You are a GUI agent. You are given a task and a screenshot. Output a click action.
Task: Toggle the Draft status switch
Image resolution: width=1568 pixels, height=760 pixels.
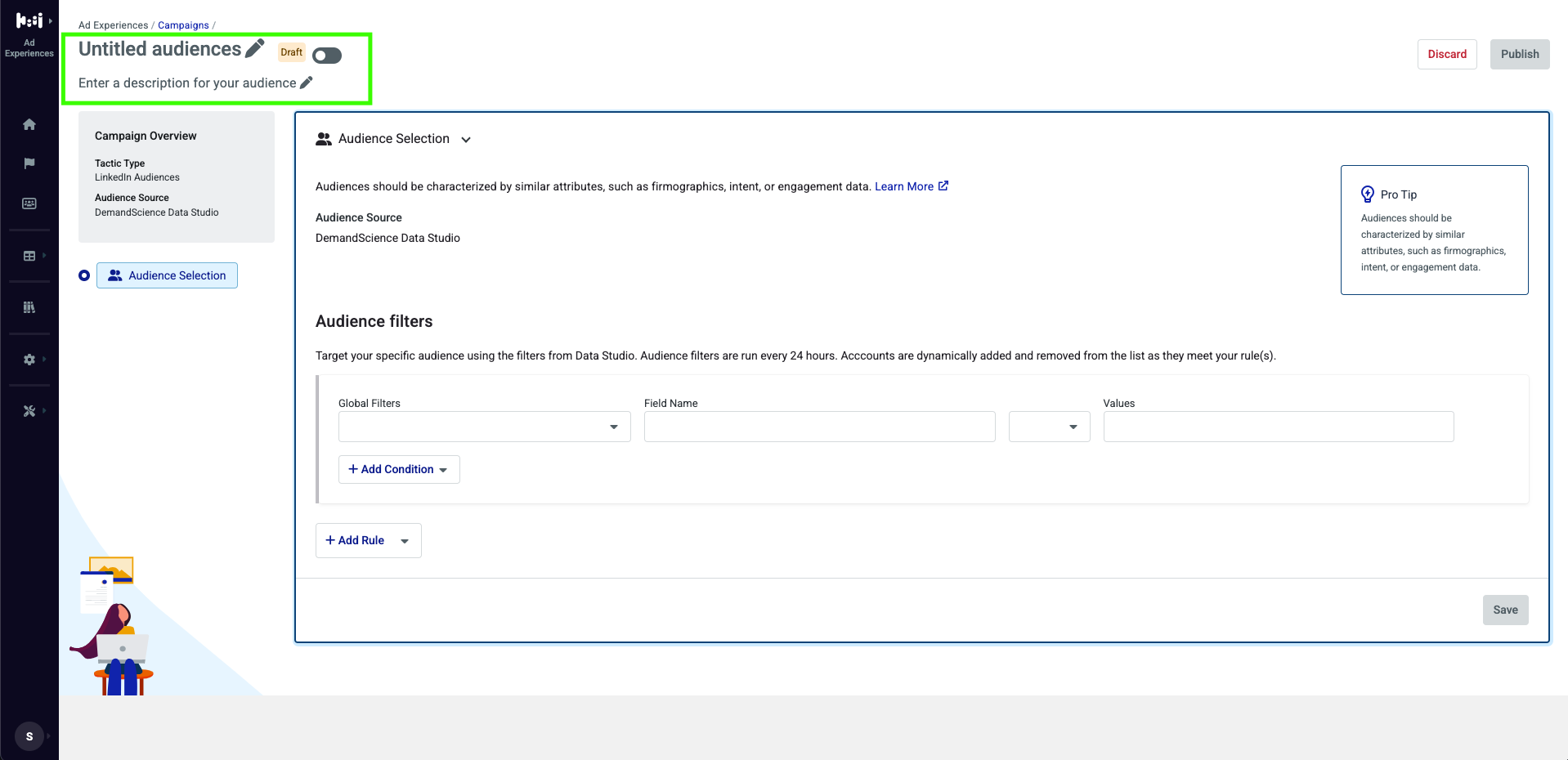[x=327, y=56]
